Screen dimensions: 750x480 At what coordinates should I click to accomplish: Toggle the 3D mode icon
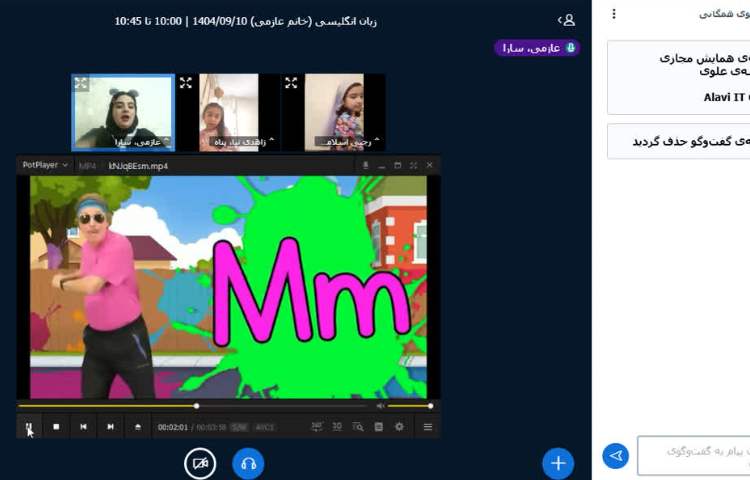(337, 426)
